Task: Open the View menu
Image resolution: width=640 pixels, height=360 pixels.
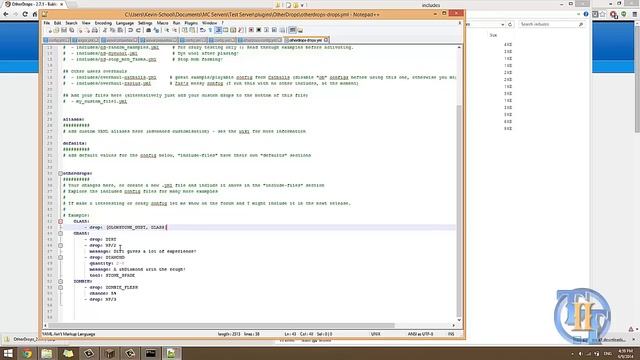Action: (x=86, y=23)
